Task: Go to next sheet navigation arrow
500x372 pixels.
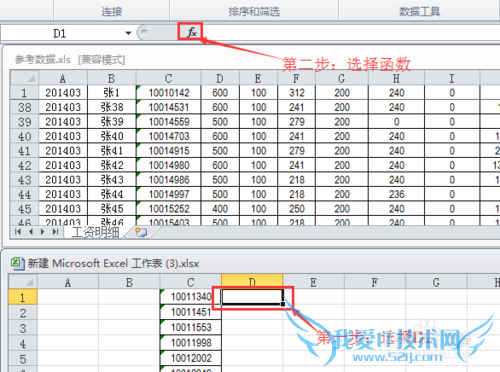Action: click(43, 232)
